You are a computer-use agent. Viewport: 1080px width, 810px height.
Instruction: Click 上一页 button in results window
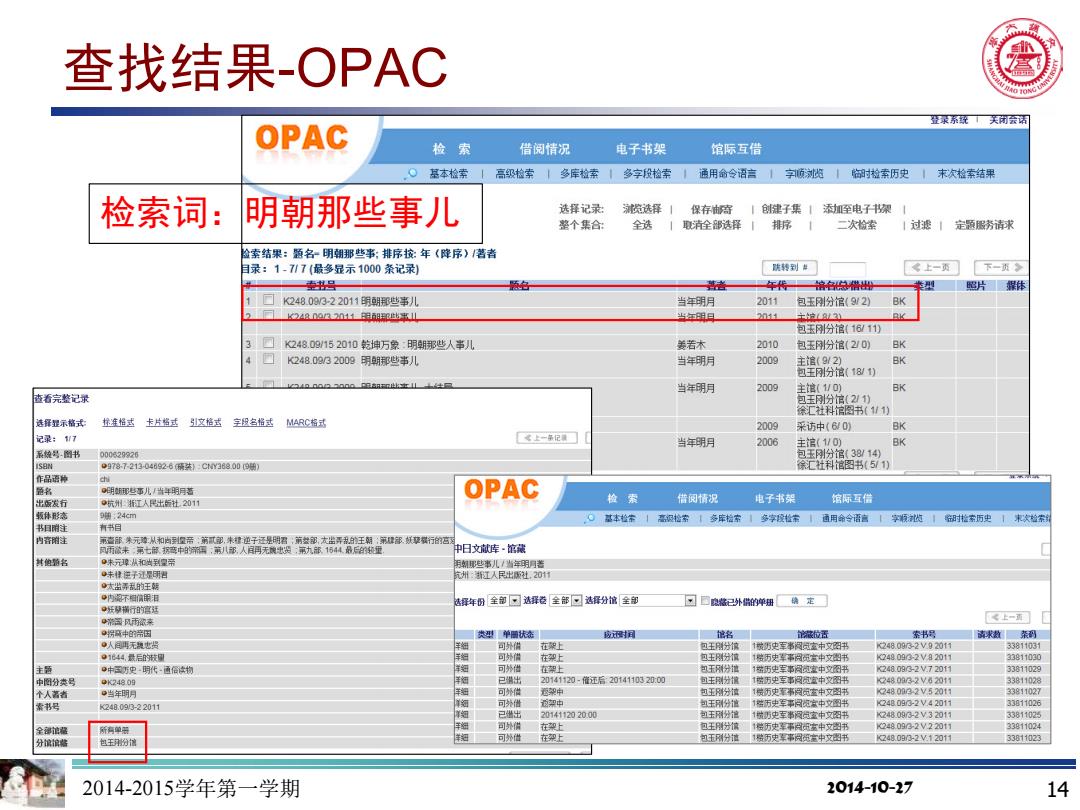point(931,267)
